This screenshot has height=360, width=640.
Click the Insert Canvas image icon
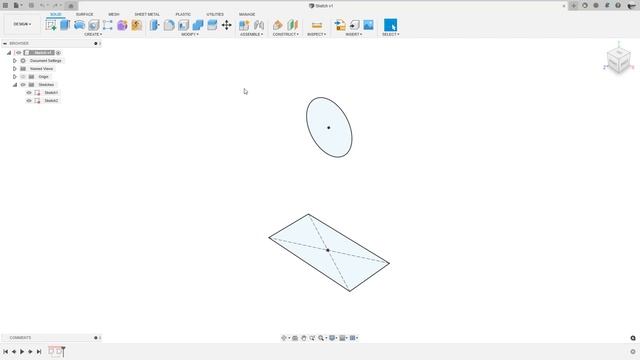click(369, 25)
